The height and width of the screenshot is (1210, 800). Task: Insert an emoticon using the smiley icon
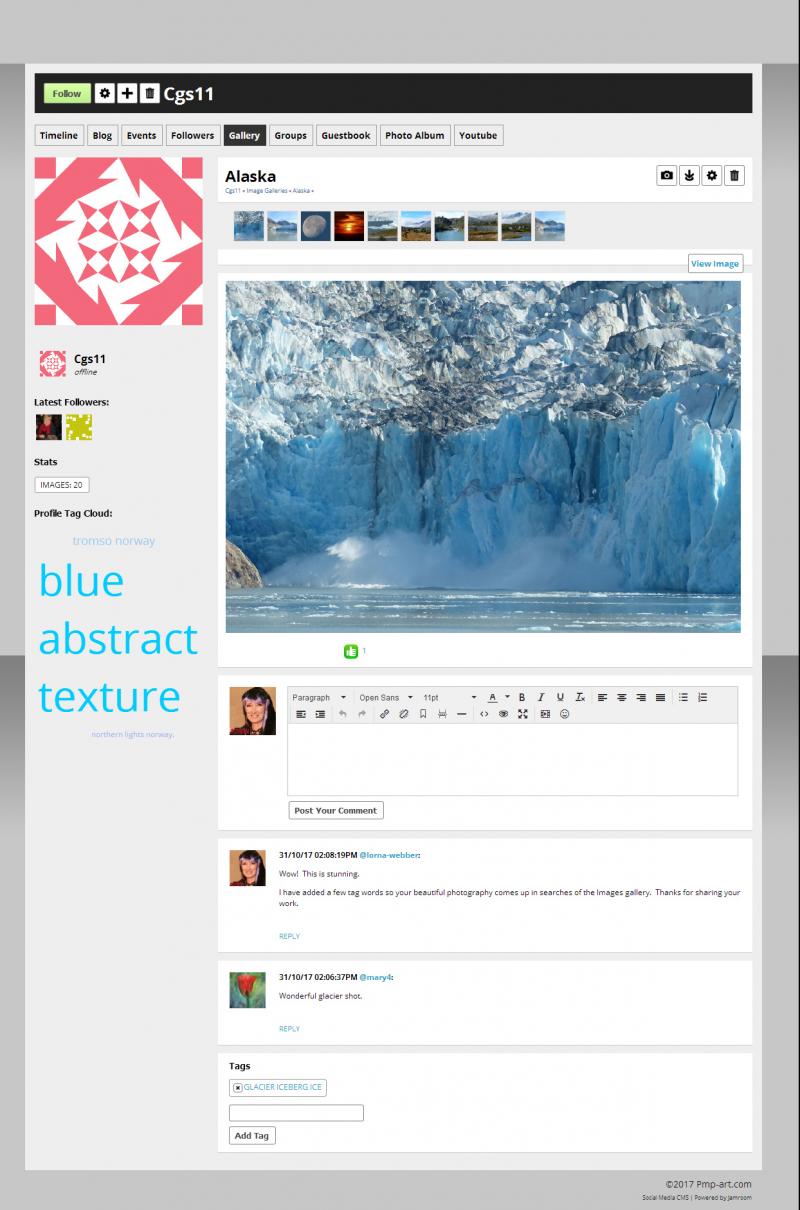point(565,714)
